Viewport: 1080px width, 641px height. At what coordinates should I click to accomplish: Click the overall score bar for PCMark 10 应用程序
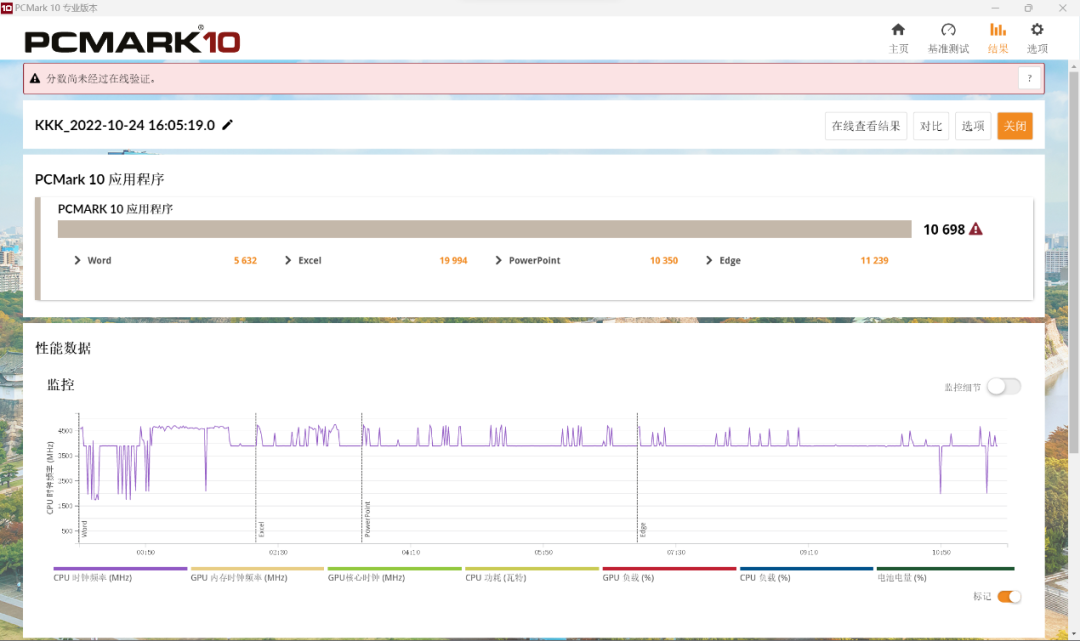484,229
